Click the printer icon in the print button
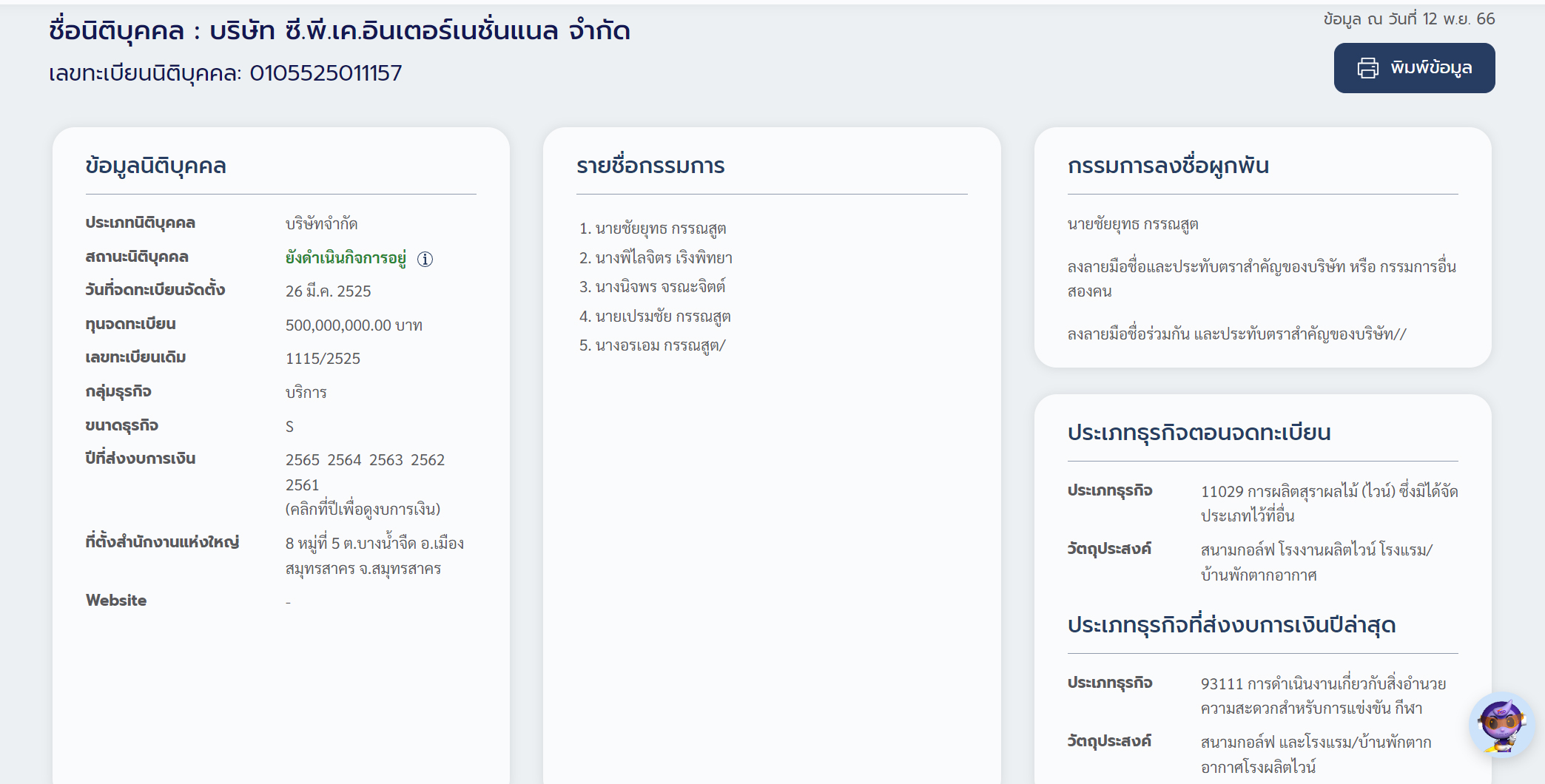Viewport: 1545px width, 784px height. (1367, 68)
